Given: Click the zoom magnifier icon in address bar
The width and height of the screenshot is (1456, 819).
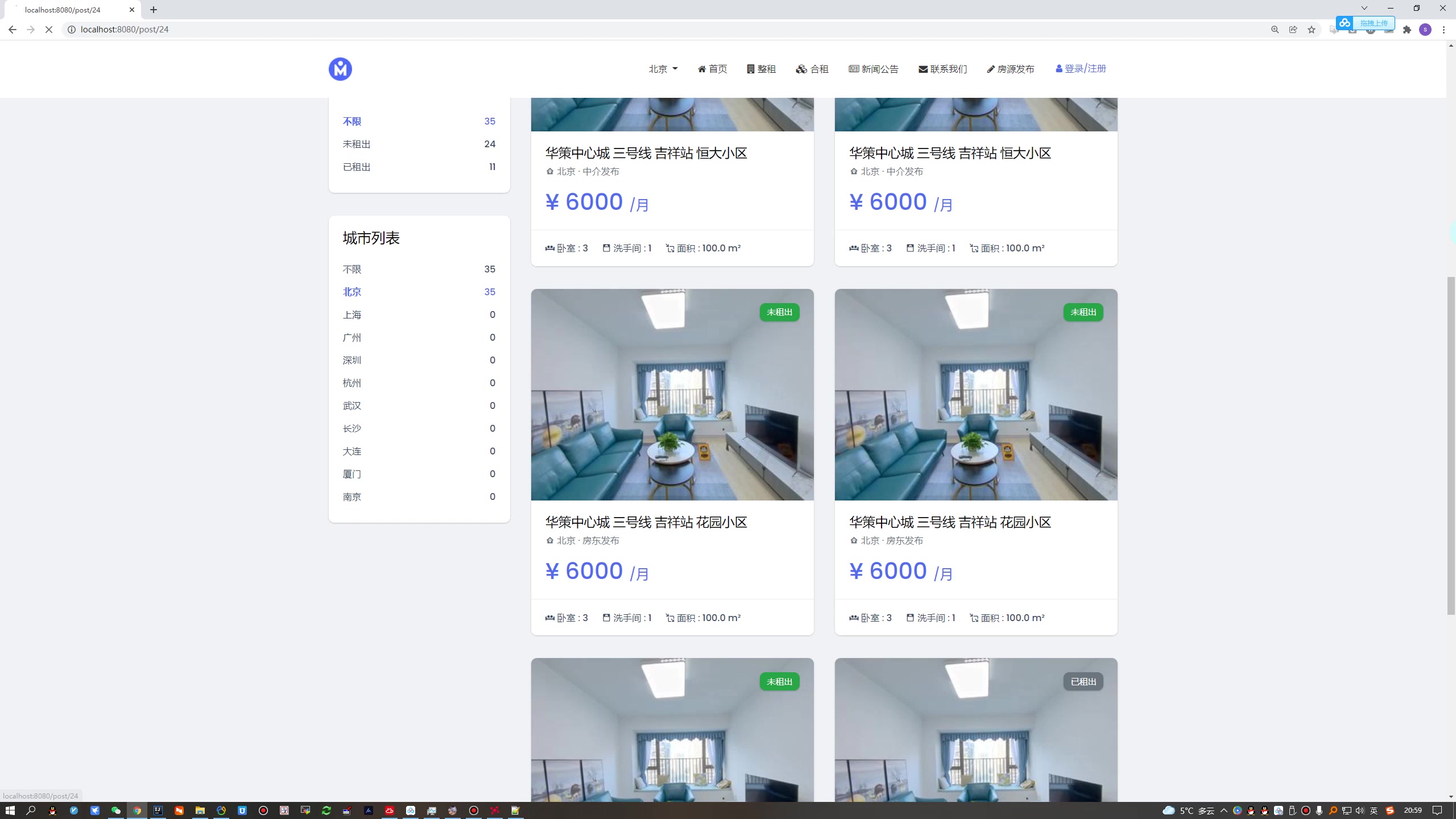Looking at the screenshot, I should pos(1275,30).
